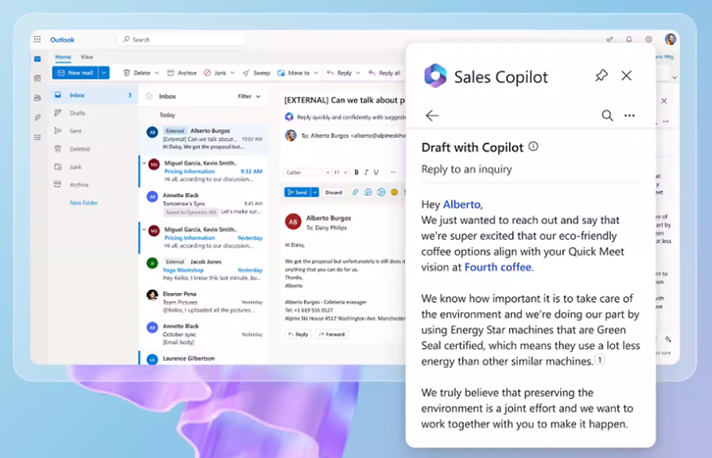Insert emoji into the reply
The width and height of the screenshot is (712, 458).
coord(394,192)
